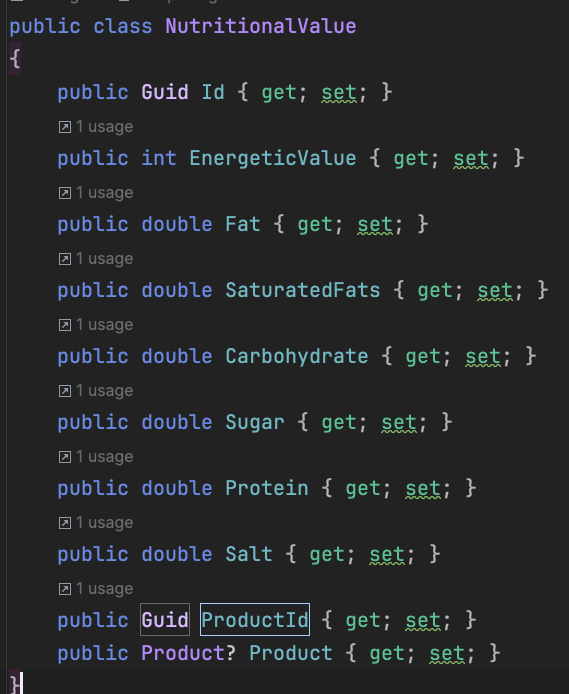569x694 pixels.
Task: Click usage icon above EnergeticValue property
Action: [x=65, y=127]
